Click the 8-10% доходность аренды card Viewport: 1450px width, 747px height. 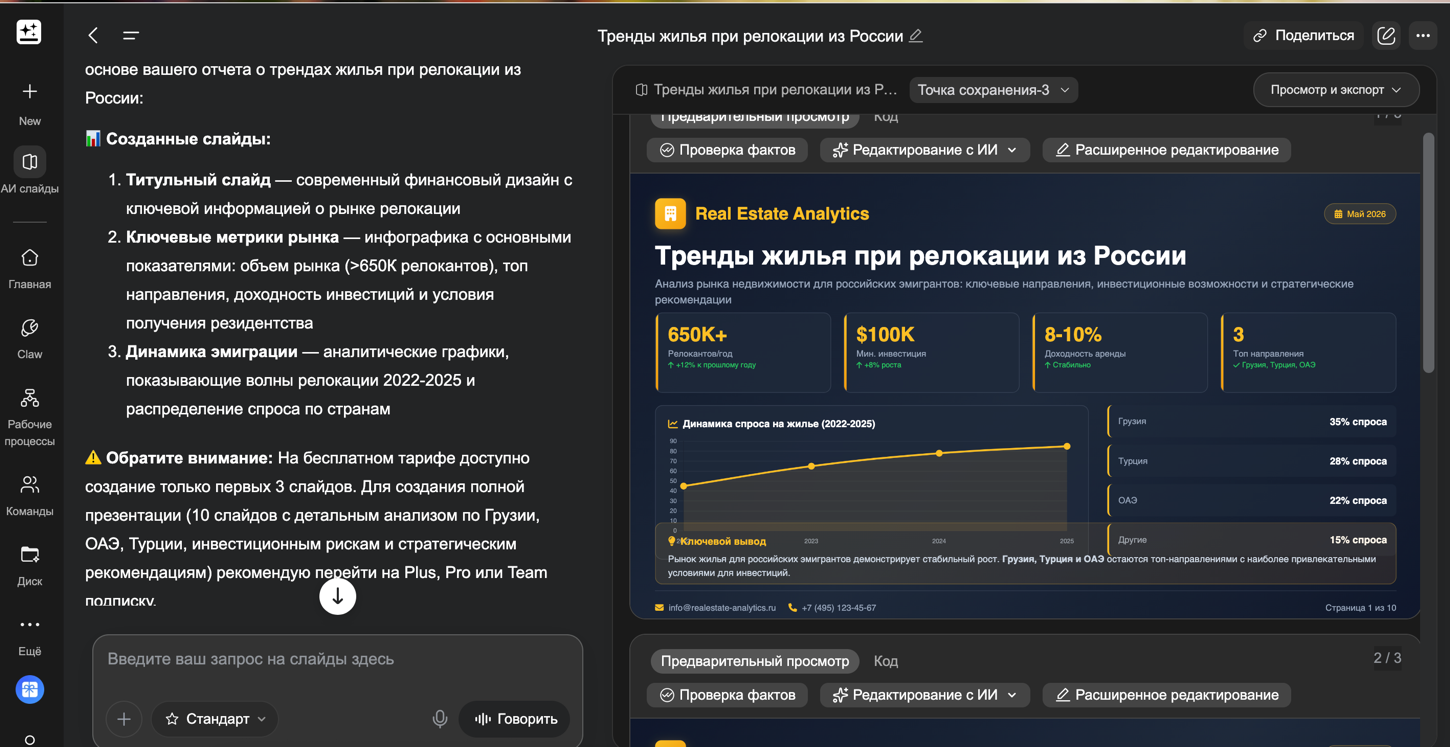(1120, 352)
